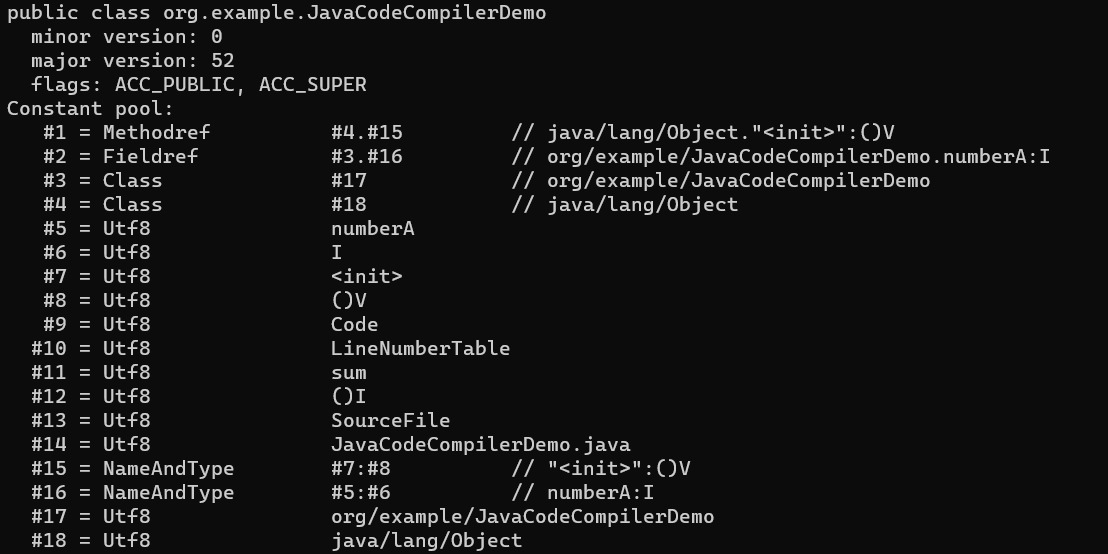Viewport: 1108px width, 554px height.
Task: Click the #1 Methodref entry
Action: [126, 133]
